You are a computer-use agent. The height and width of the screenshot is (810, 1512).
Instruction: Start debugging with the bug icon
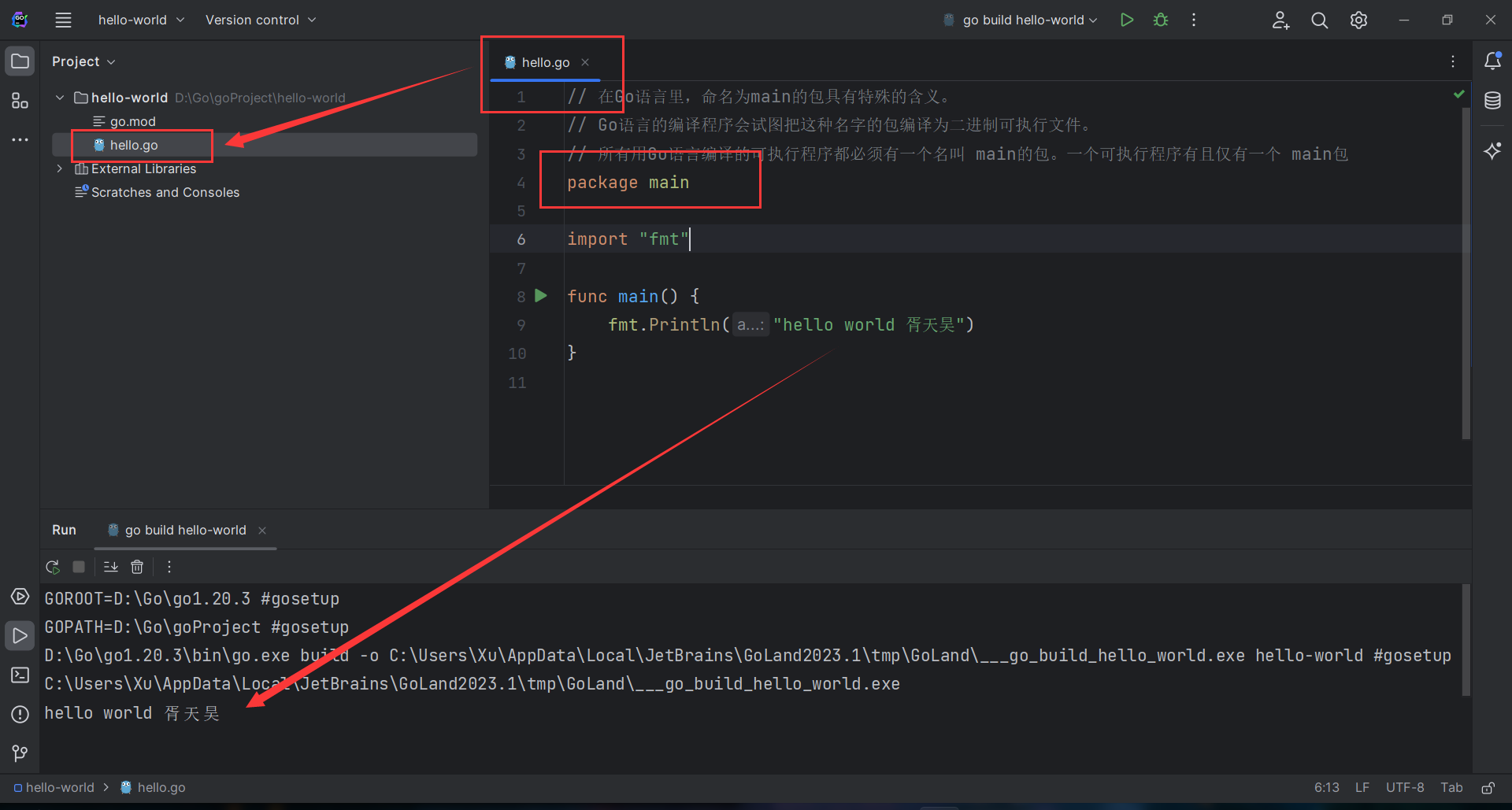coord(1161,20)
